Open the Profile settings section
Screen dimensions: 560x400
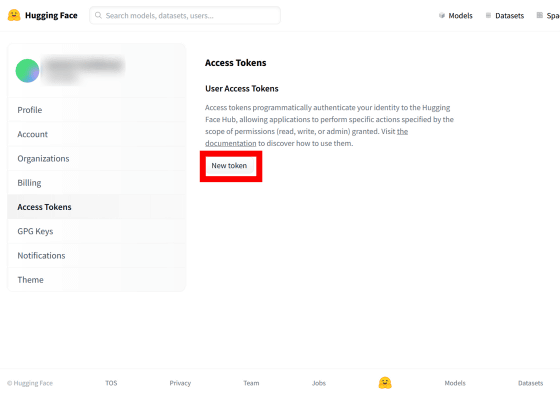pyautogui.click(x=96, y=110)
